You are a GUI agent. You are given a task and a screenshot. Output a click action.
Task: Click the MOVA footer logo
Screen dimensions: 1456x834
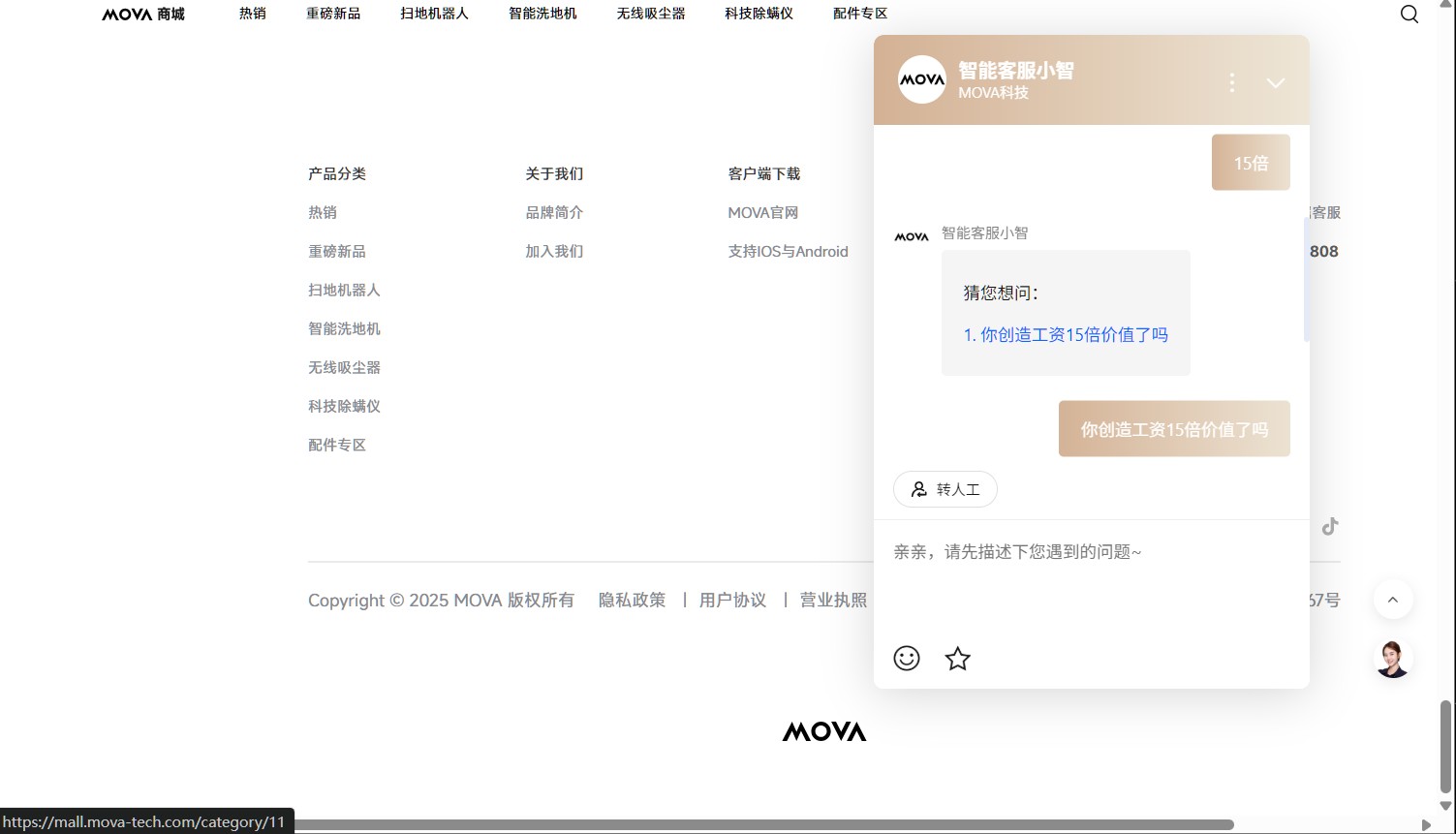(x=824, y=731)
